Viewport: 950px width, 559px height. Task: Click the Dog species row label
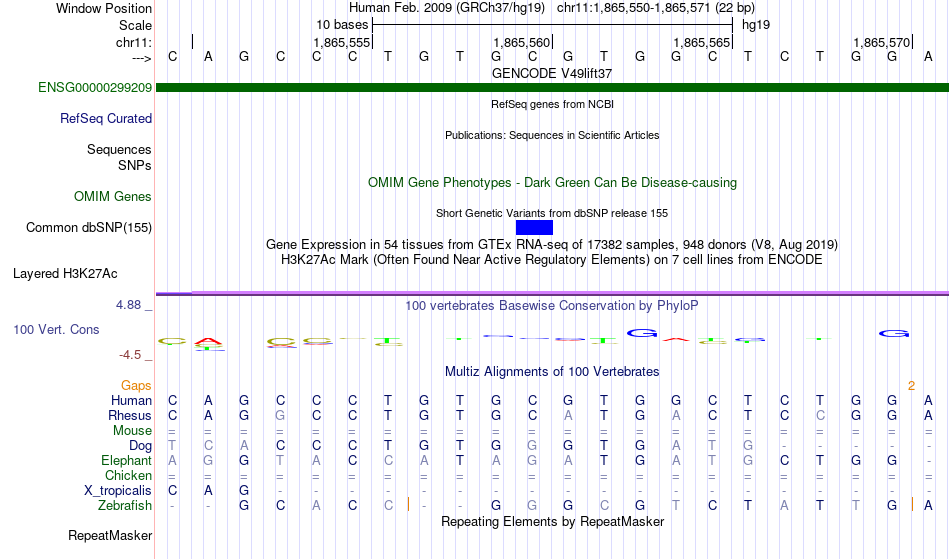click(140, 446)
